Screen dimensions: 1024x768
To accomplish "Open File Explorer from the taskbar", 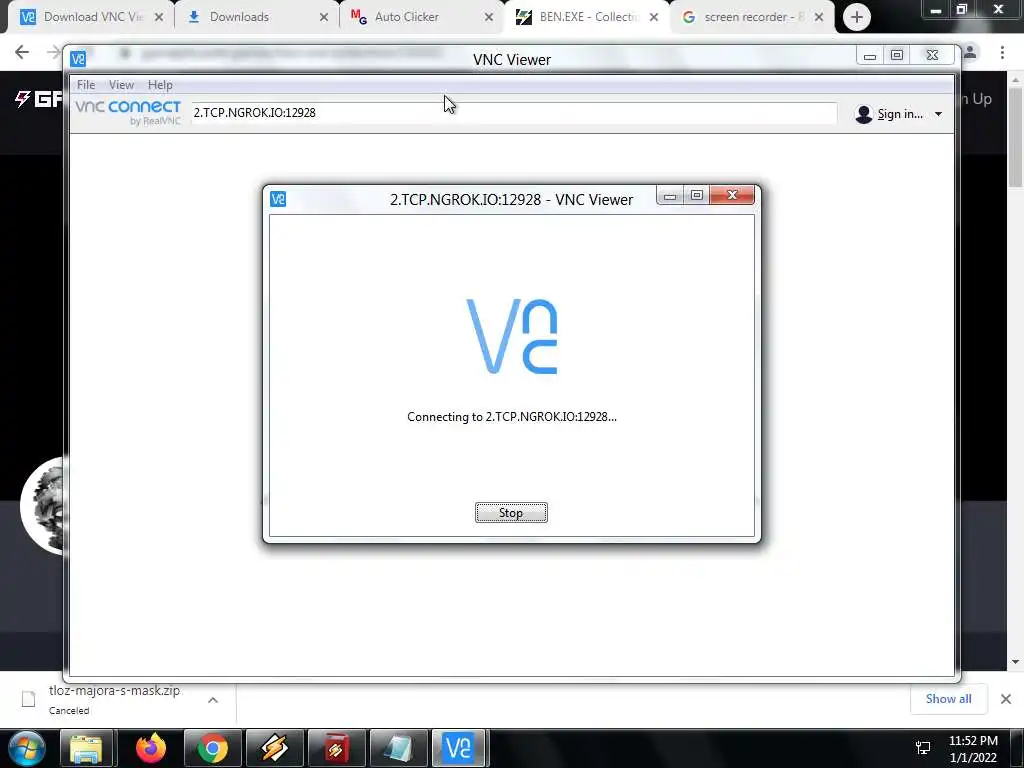I will (87, 748).
